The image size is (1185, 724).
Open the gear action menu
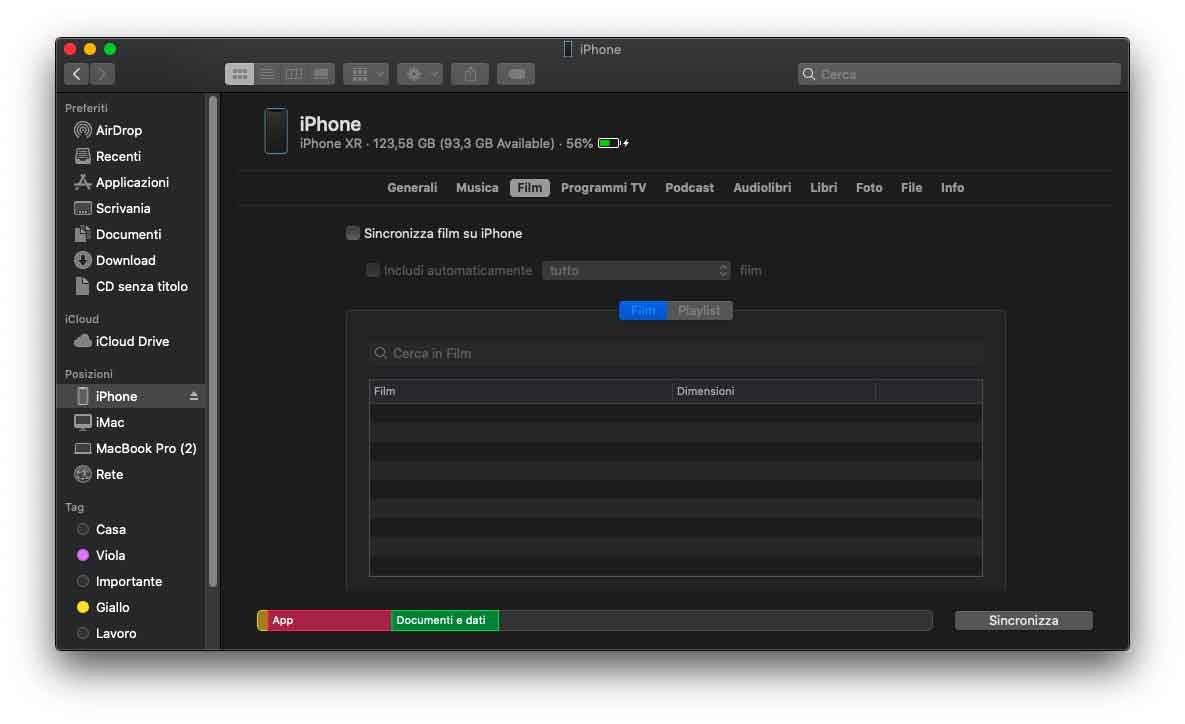tap(419, 74)
